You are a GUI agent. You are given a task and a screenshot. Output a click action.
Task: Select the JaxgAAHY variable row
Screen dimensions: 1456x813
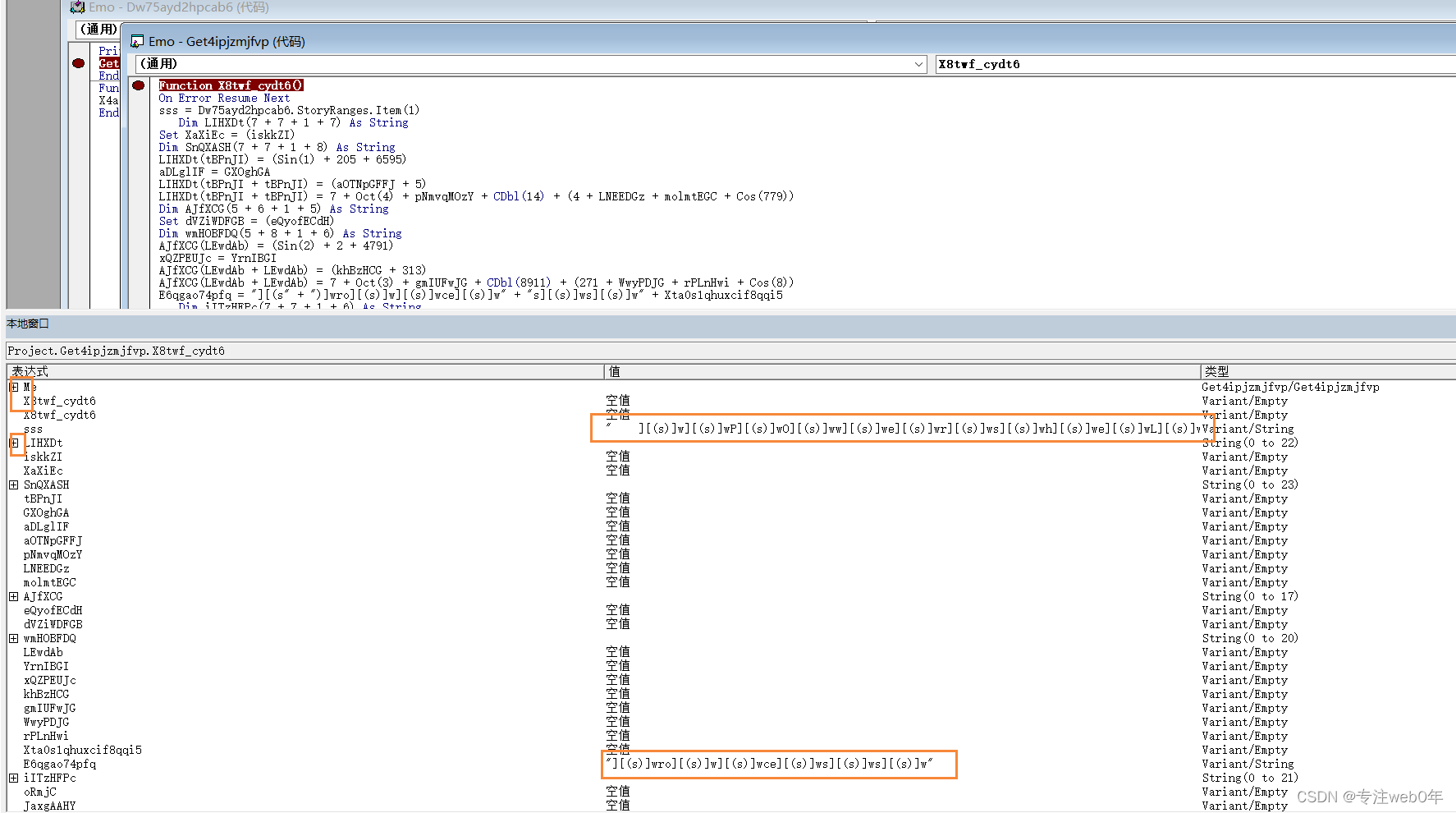[731, 806]
